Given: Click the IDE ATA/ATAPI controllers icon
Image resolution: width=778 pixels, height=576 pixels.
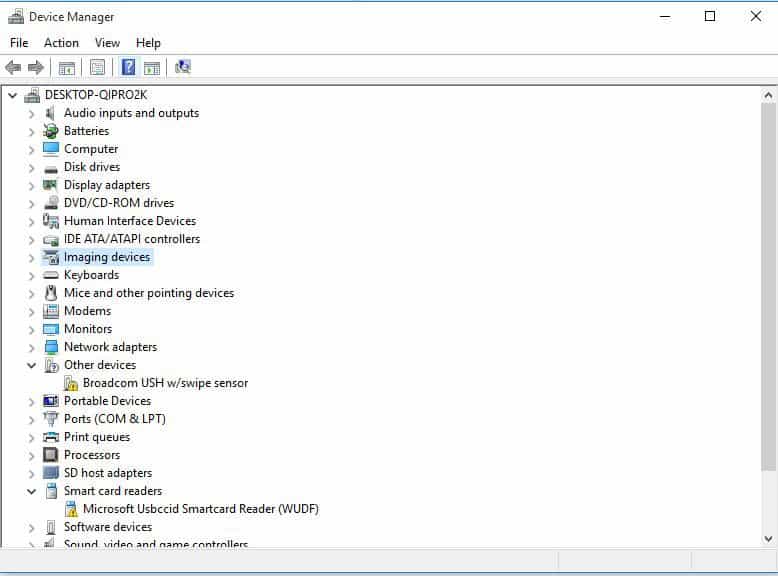Looking at the screenshot, I should pyautogui.click(x=51, y=240).
